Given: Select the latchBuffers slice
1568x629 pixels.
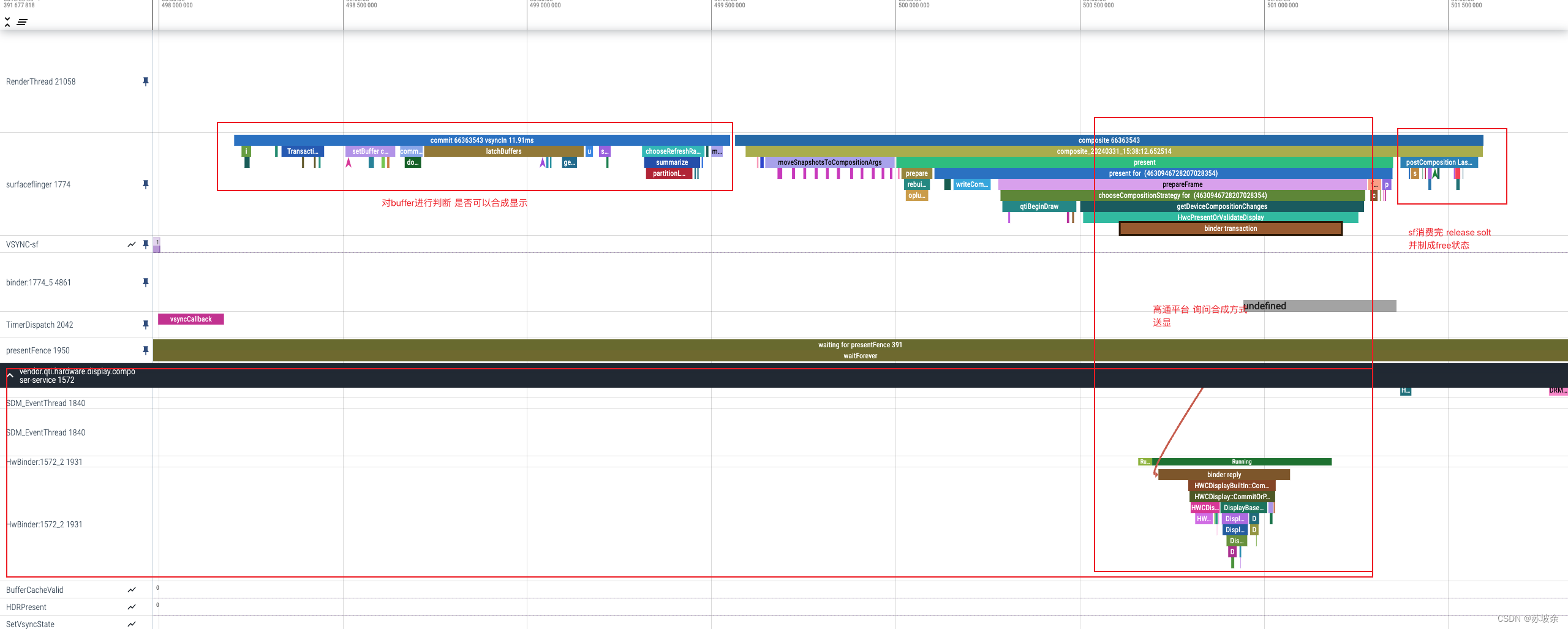Looking at the screenshot, I should (x=503, y=151).
